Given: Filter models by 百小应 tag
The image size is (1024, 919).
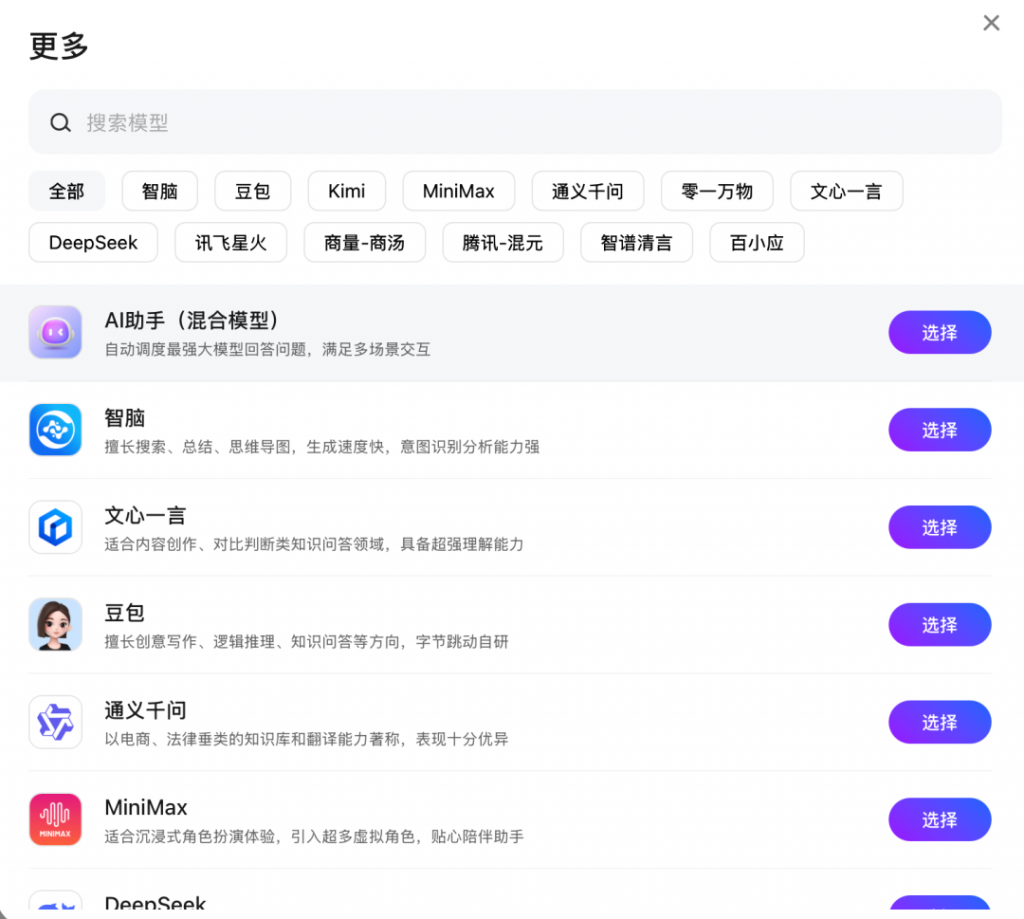Looking at the screenshot, I should tap(757, 242).
